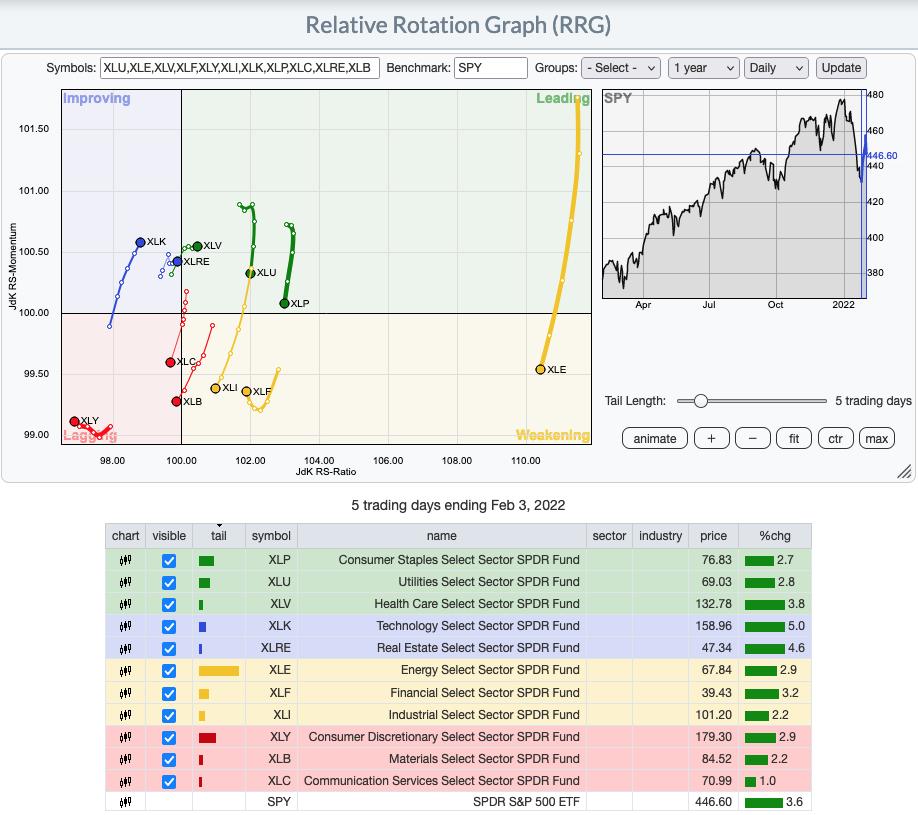Select the XLF marker on the graph

(x=246, y=391)
